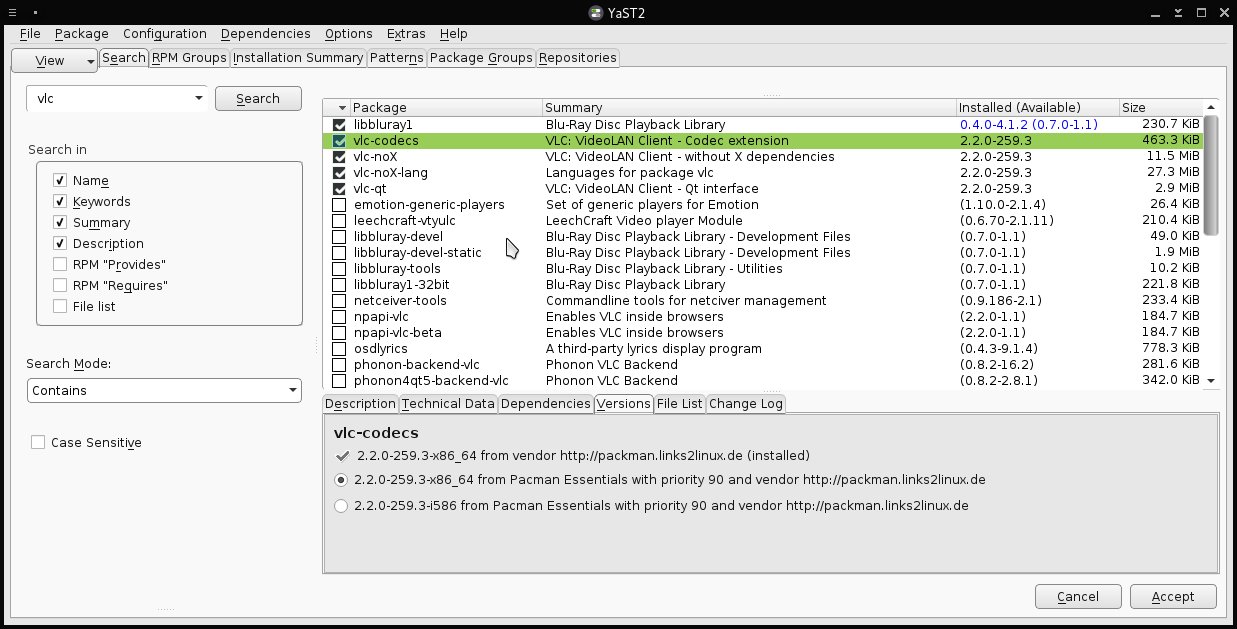Open the Technical Data tab
Screen dimensions: 1237x629
[448, 404]
